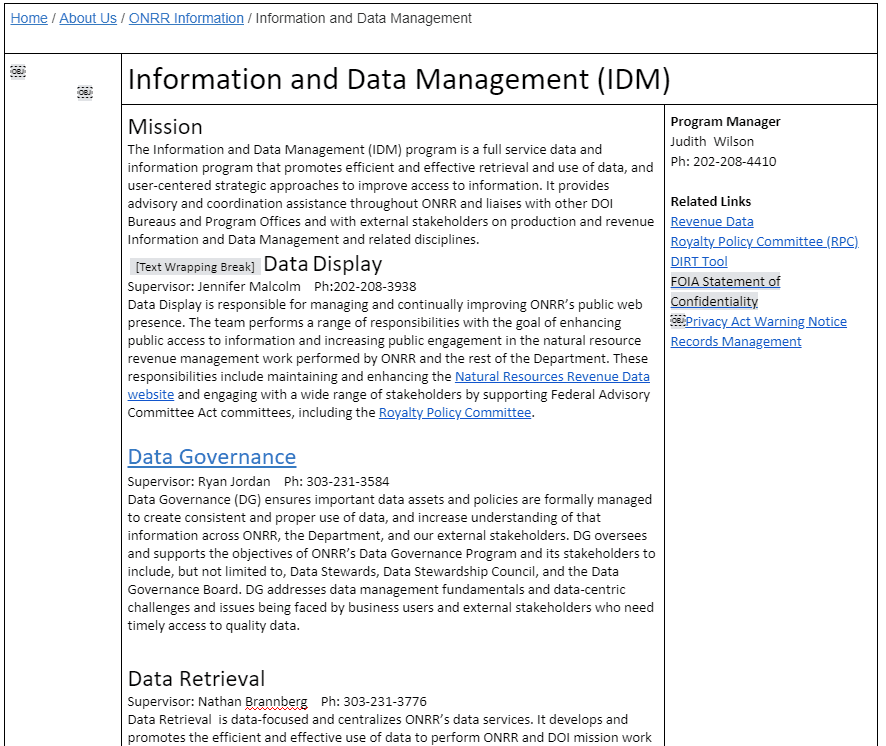This screenshot has height=746, width=886.
Task: Navigate to ONRR Information breadcrumb
Action: [x=186, y=18]
